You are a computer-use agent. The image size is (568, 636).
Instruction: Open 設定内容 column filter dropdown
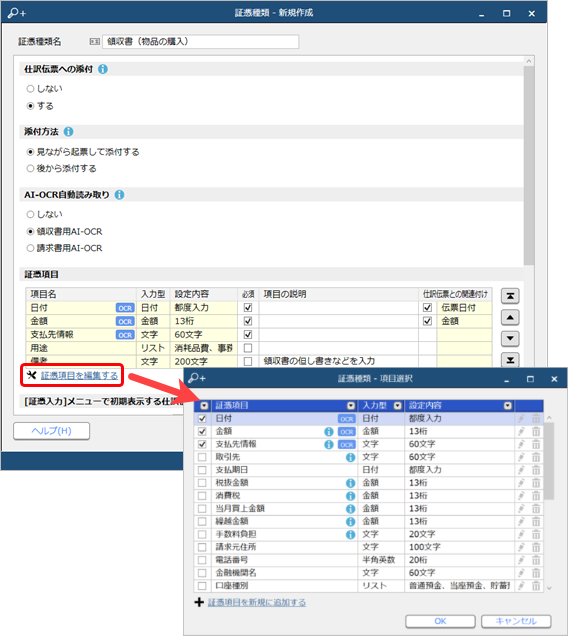coord(508,406)
